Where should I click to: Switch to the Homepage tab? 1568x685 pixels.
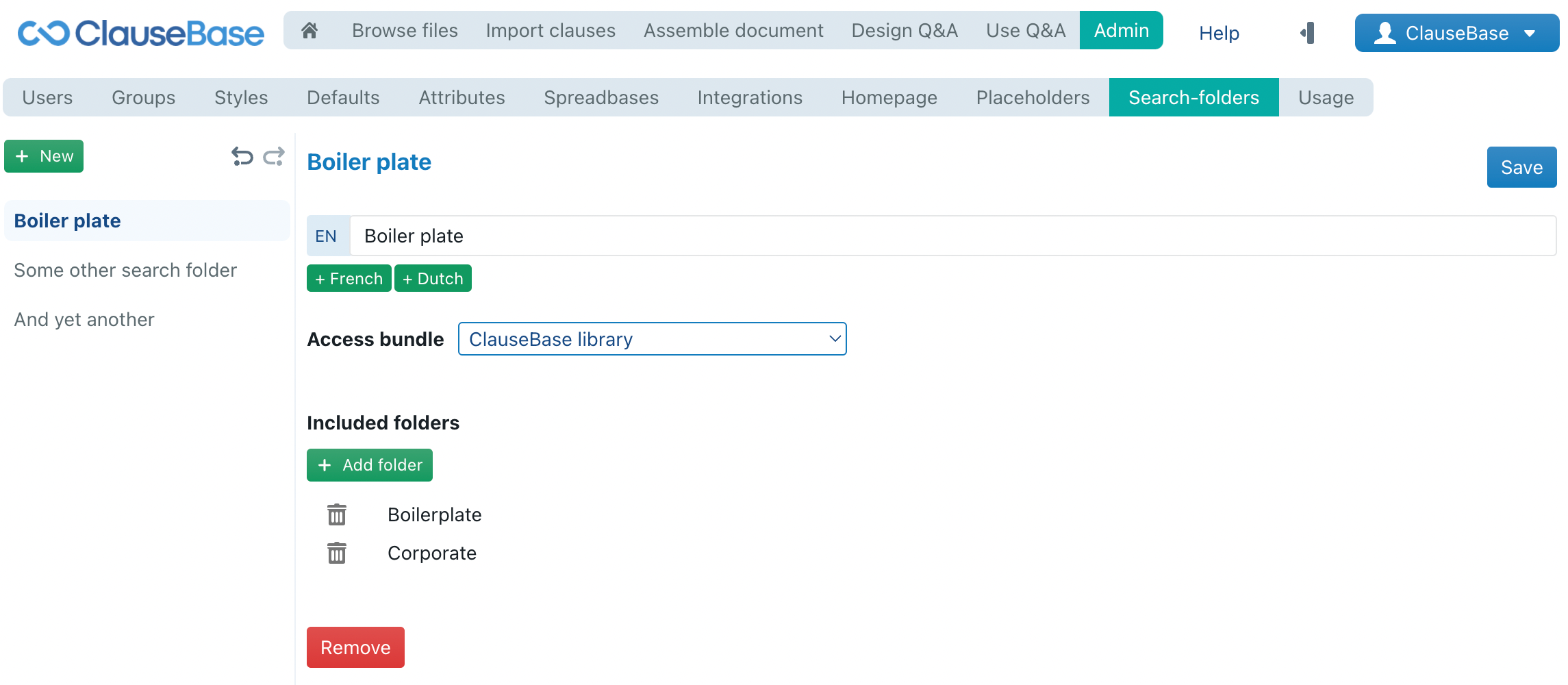(889, 97)
